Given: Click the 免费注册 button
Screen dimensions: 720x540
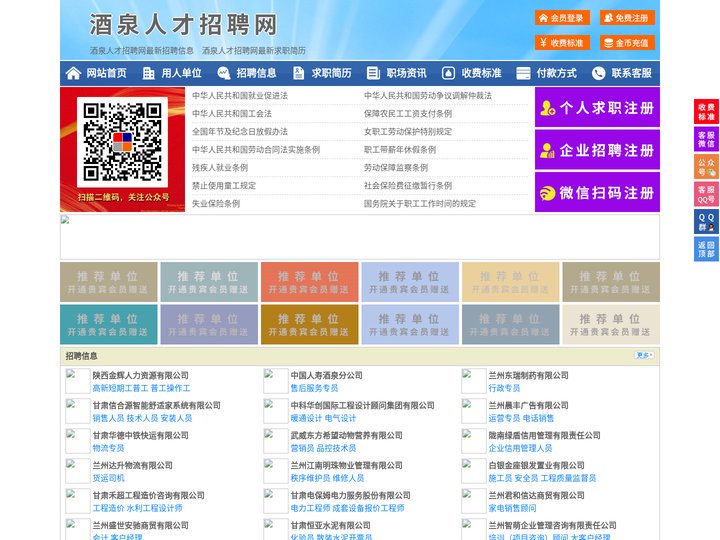Looking at the screenshot, I should coord(627,18).
